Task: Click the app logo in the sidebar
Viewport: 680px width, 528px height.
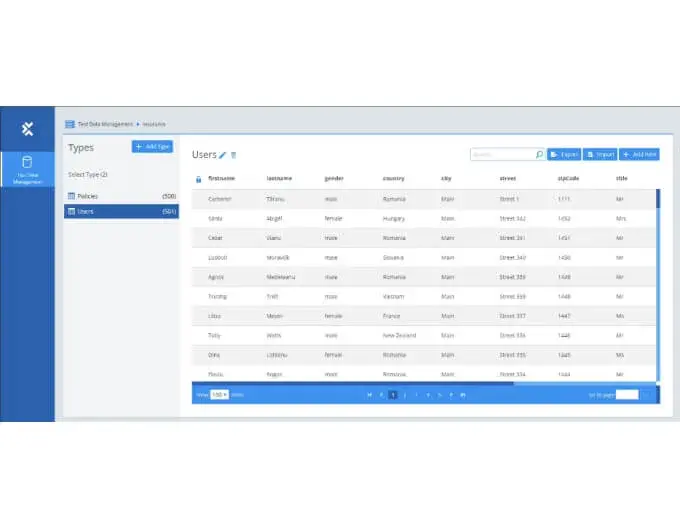Action: pos(27,128)
